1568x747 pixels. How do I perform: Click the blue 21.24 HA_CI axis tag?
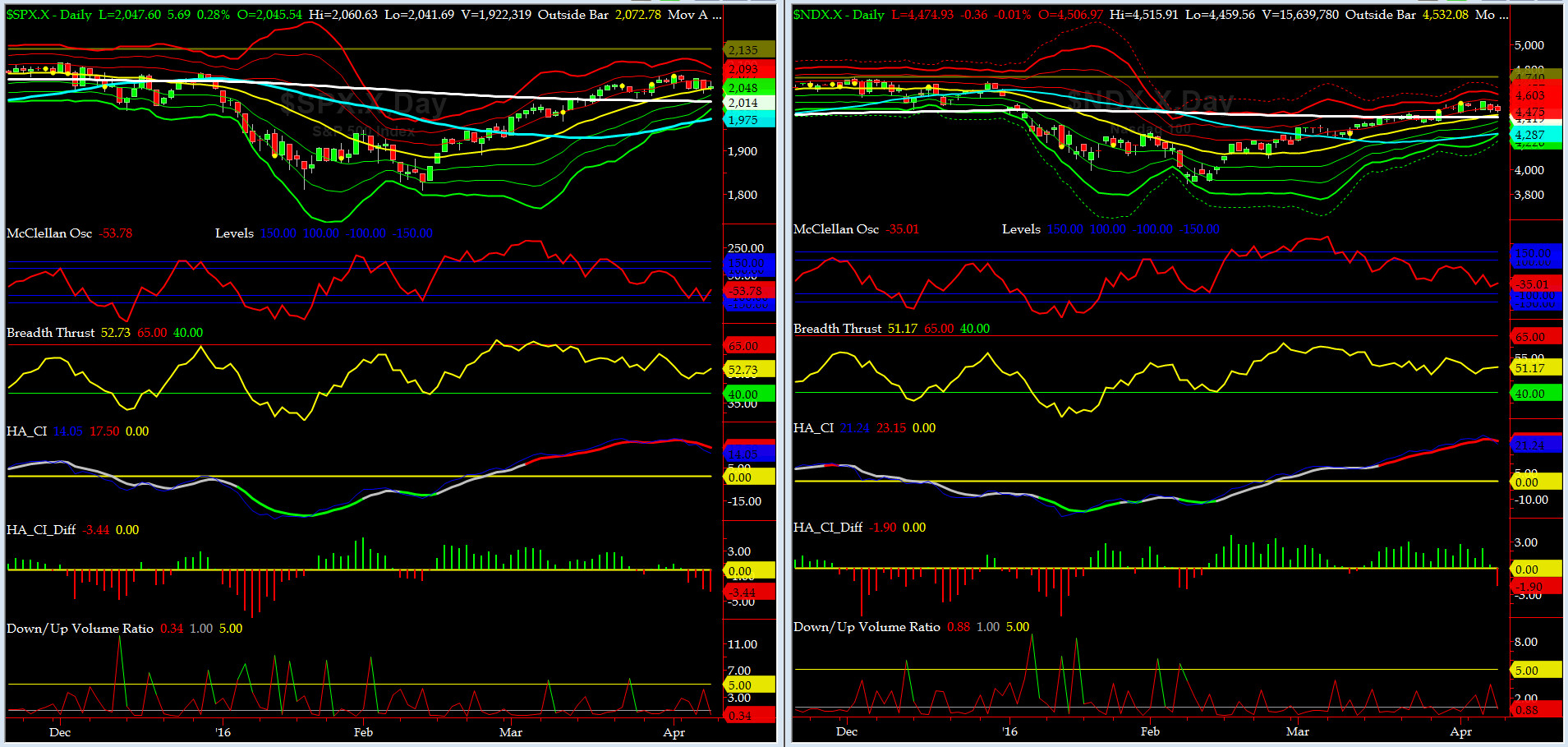tap(1535, 445)
